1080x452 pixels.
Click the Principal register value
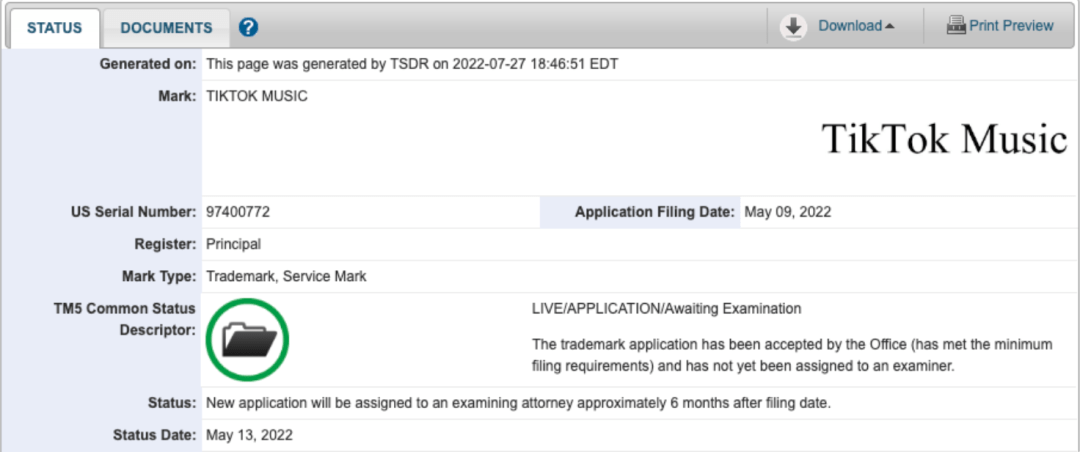[x=233, y=244]
